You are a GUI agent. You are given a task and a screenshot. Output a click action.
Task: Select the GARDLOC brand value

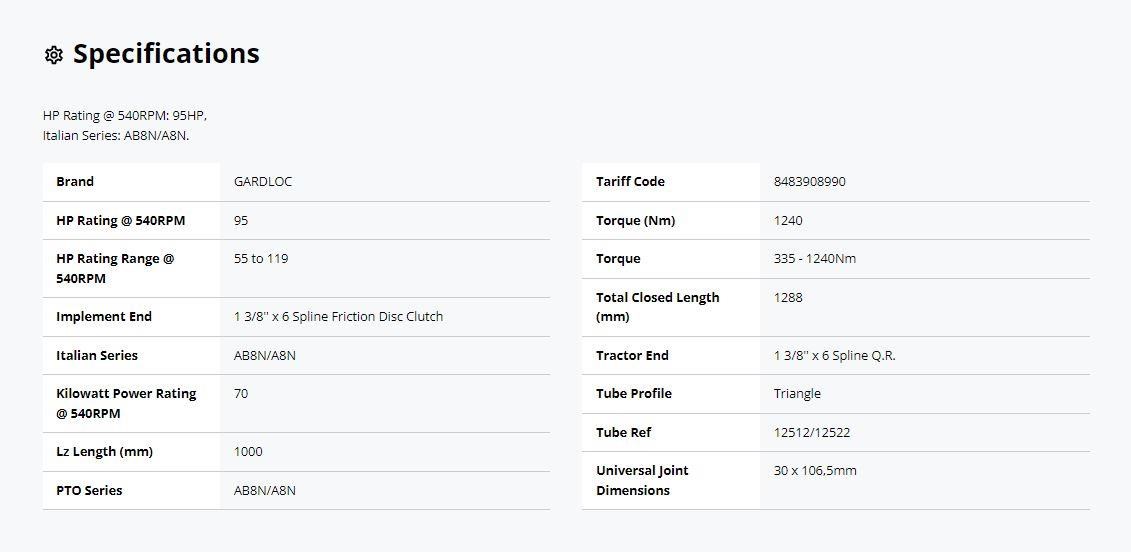(x=263, y=182)
